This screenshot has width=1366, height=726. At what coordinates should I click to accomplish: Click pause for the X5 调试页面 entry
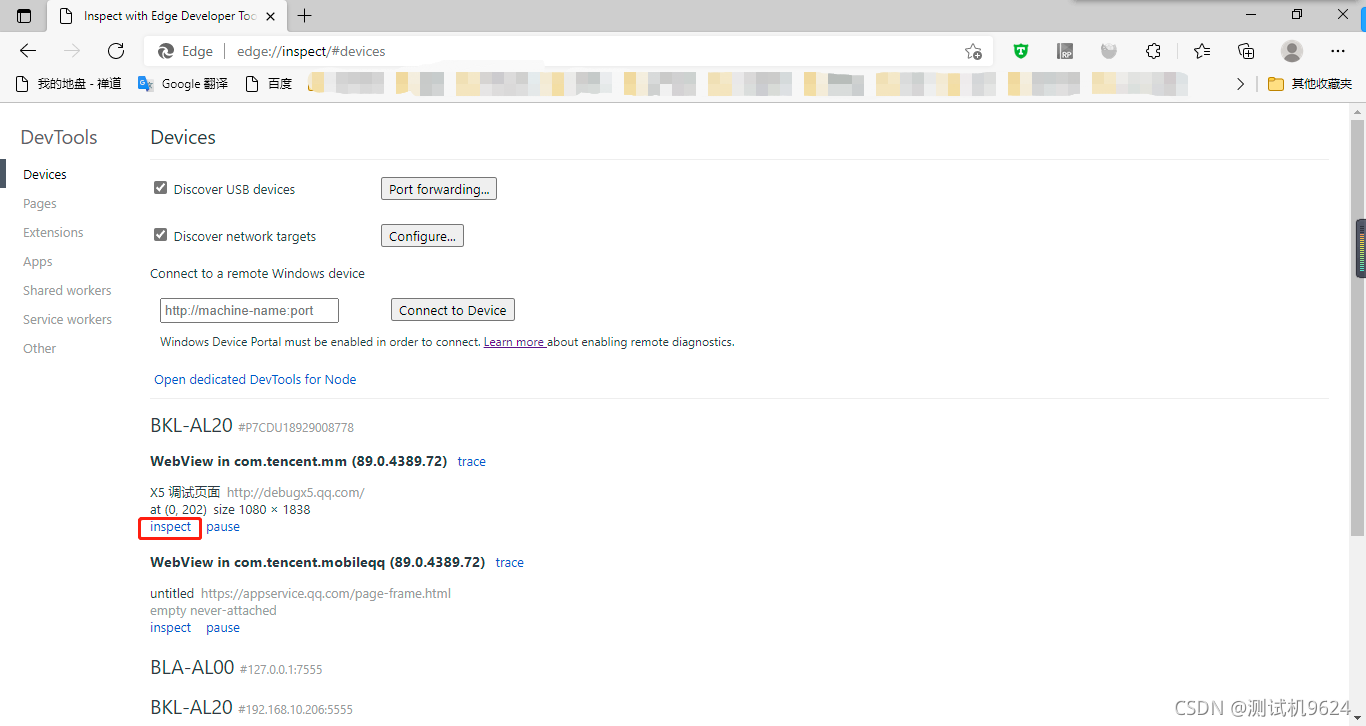point(223,527)
